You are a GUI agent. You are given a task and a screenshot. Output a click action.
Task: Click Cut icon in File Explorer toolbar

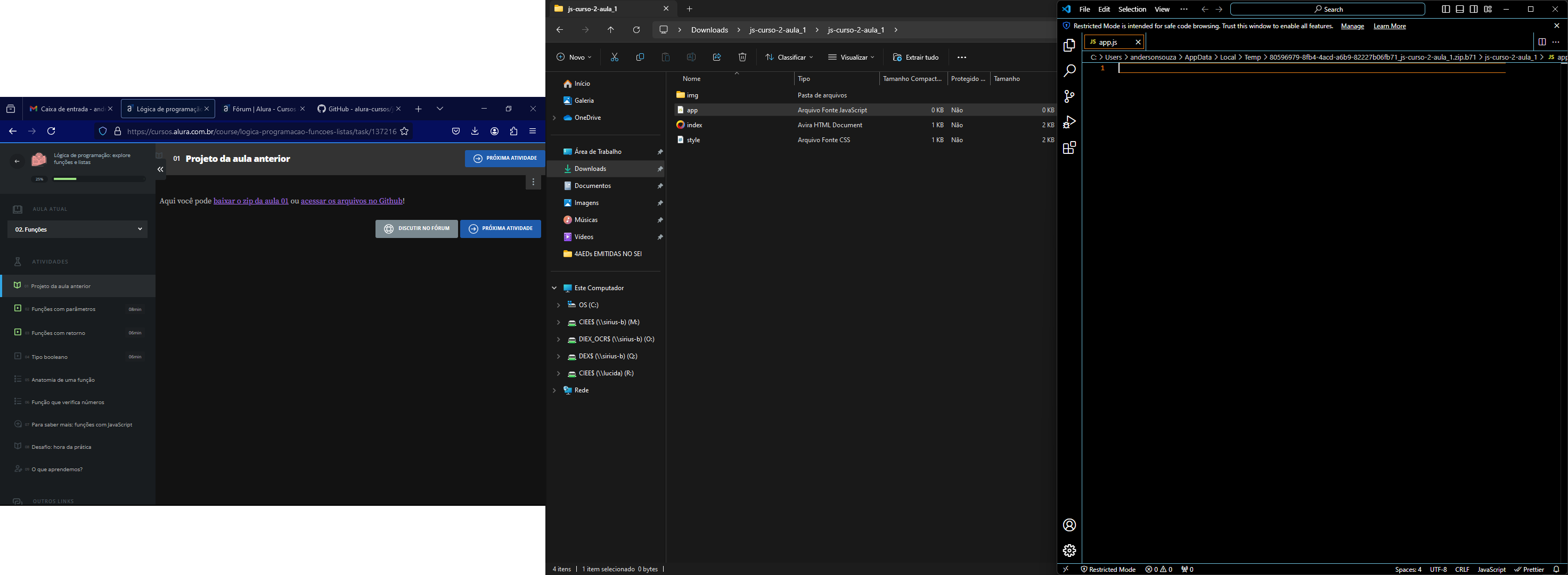(x=614, y=57)
